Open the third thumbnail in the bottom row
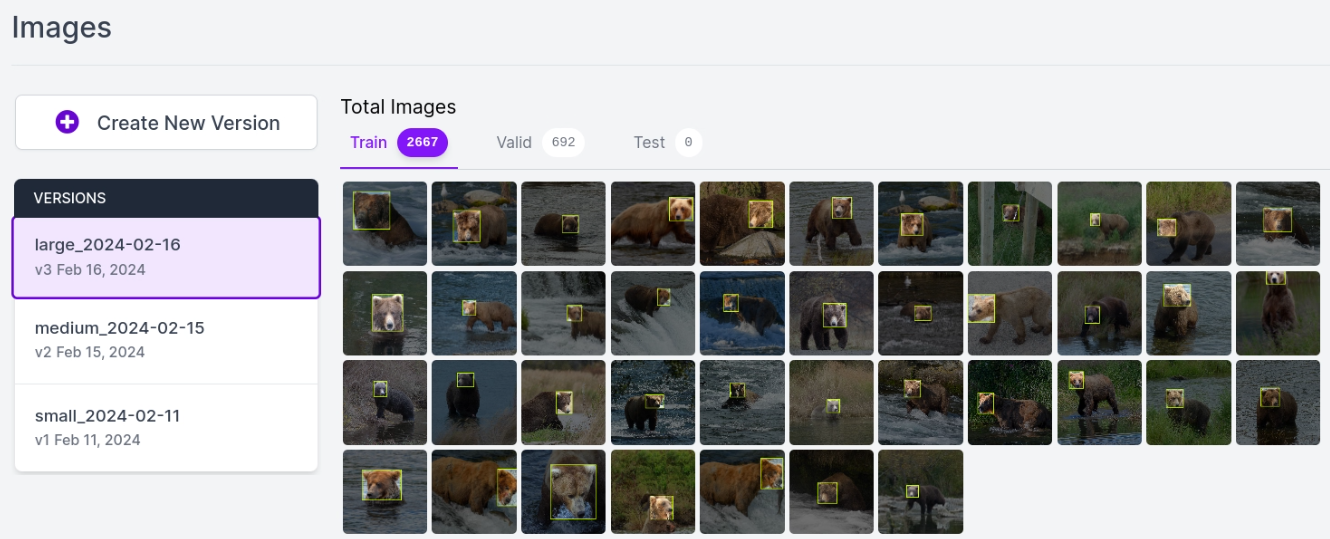 tap(564, 492)
